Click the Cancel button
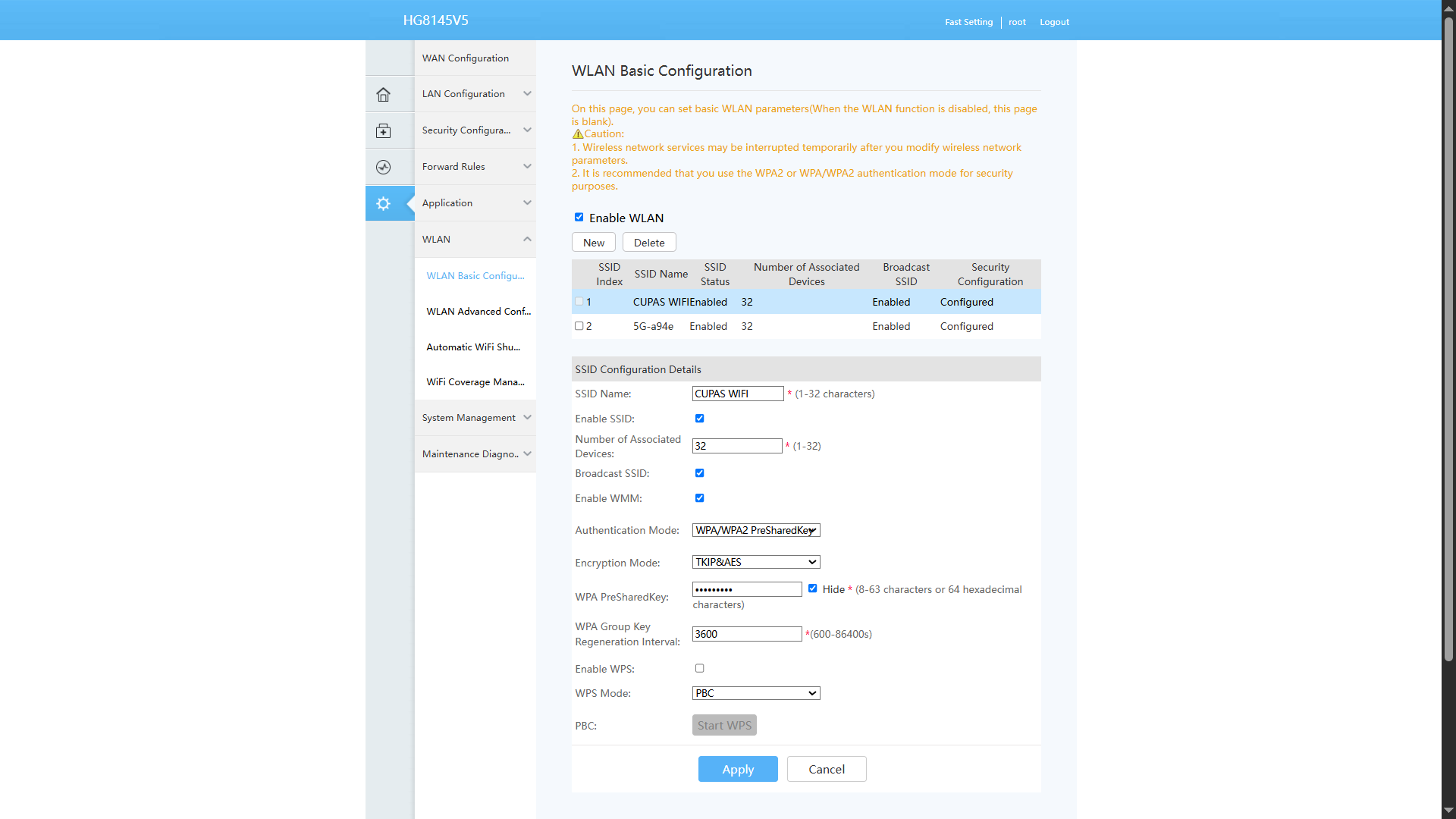 [827, 769]
